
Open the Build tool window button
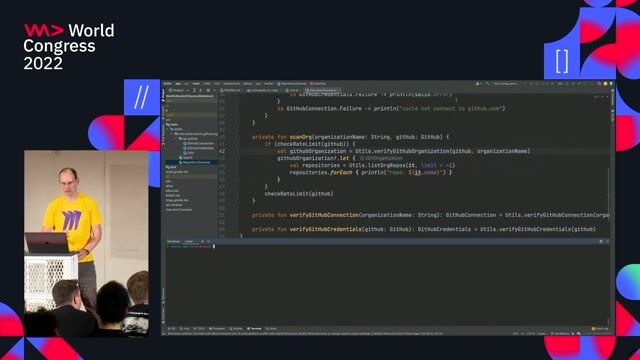pyautogui.click(x=271, y=329)
